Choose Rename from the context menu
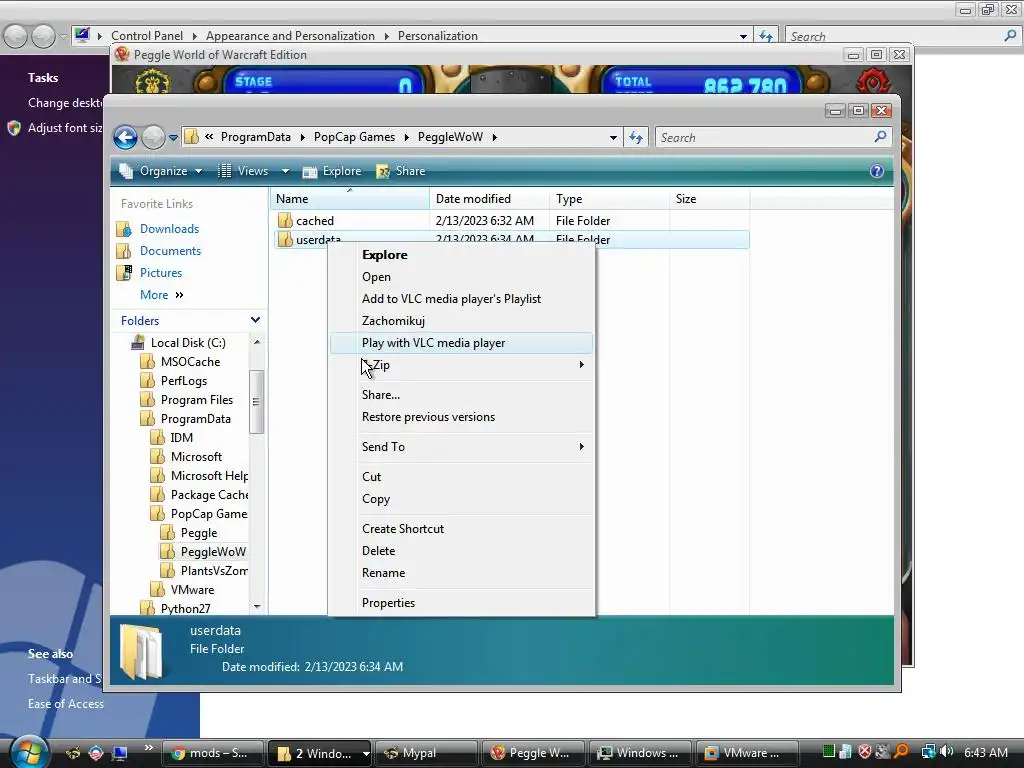 coord(461,573)
